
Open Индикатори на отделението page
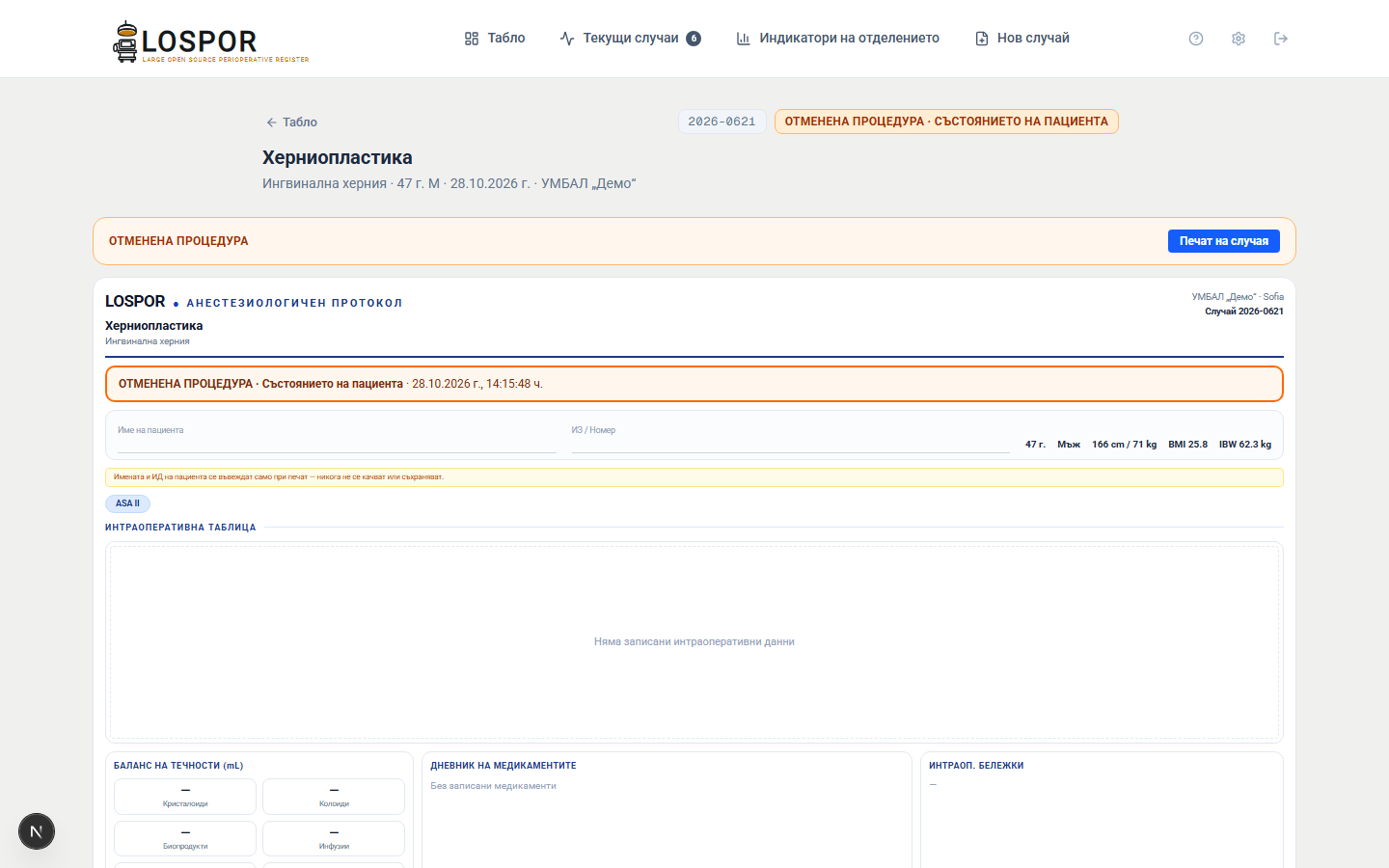click(x=837, y=39)
